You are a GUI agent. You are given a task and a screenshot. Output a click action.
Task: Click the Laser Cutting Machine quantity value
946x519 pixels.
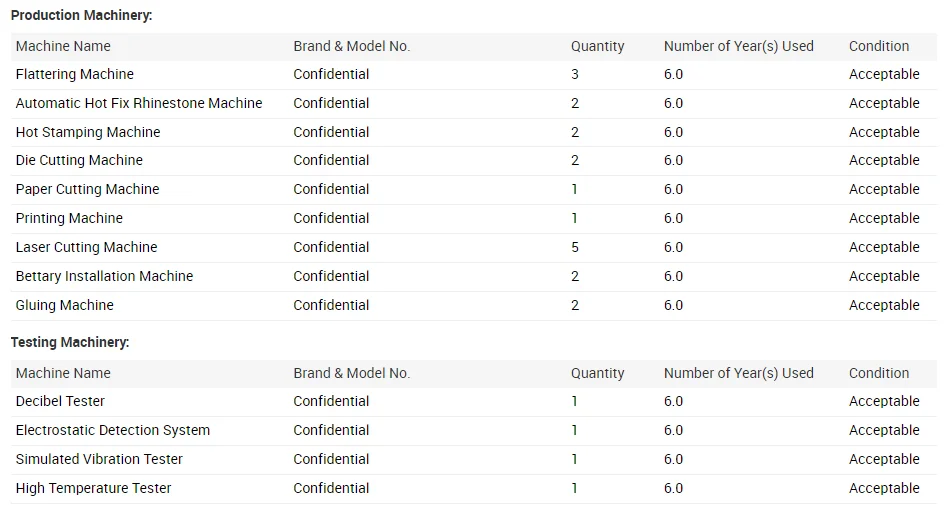575,247
